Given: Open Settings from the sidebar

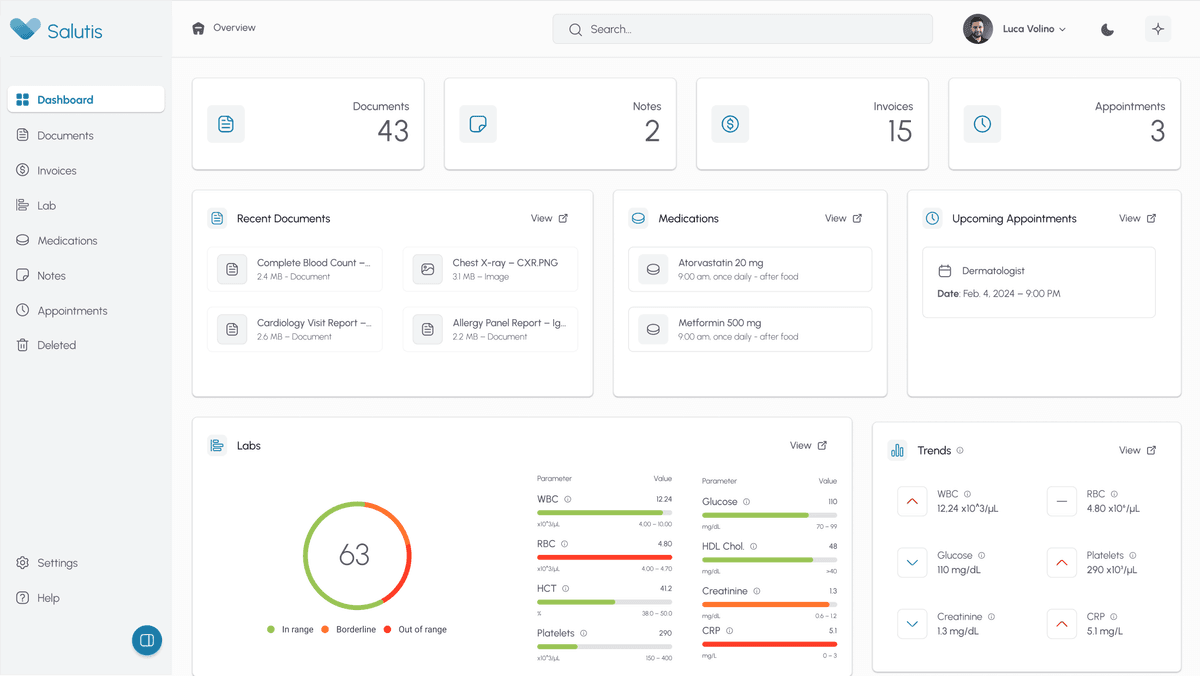Looking at the screenshot, I should coord(49,562).
